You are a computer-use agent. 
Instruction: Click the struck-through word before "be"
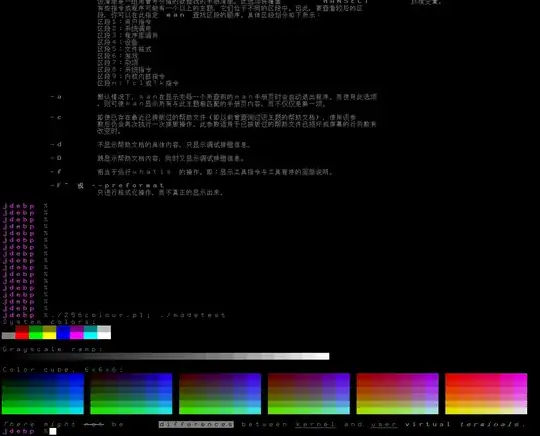94,424
